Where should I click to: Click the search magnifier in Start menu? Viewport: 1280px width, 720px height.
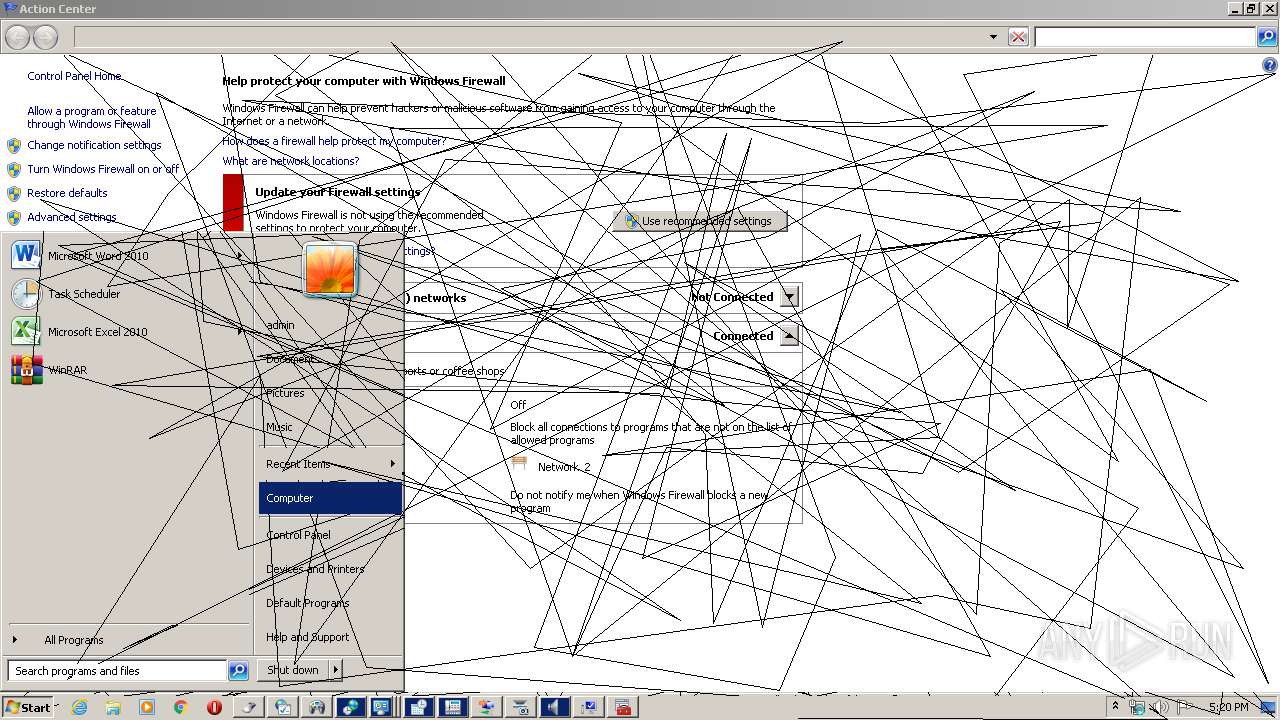point(238,671)
